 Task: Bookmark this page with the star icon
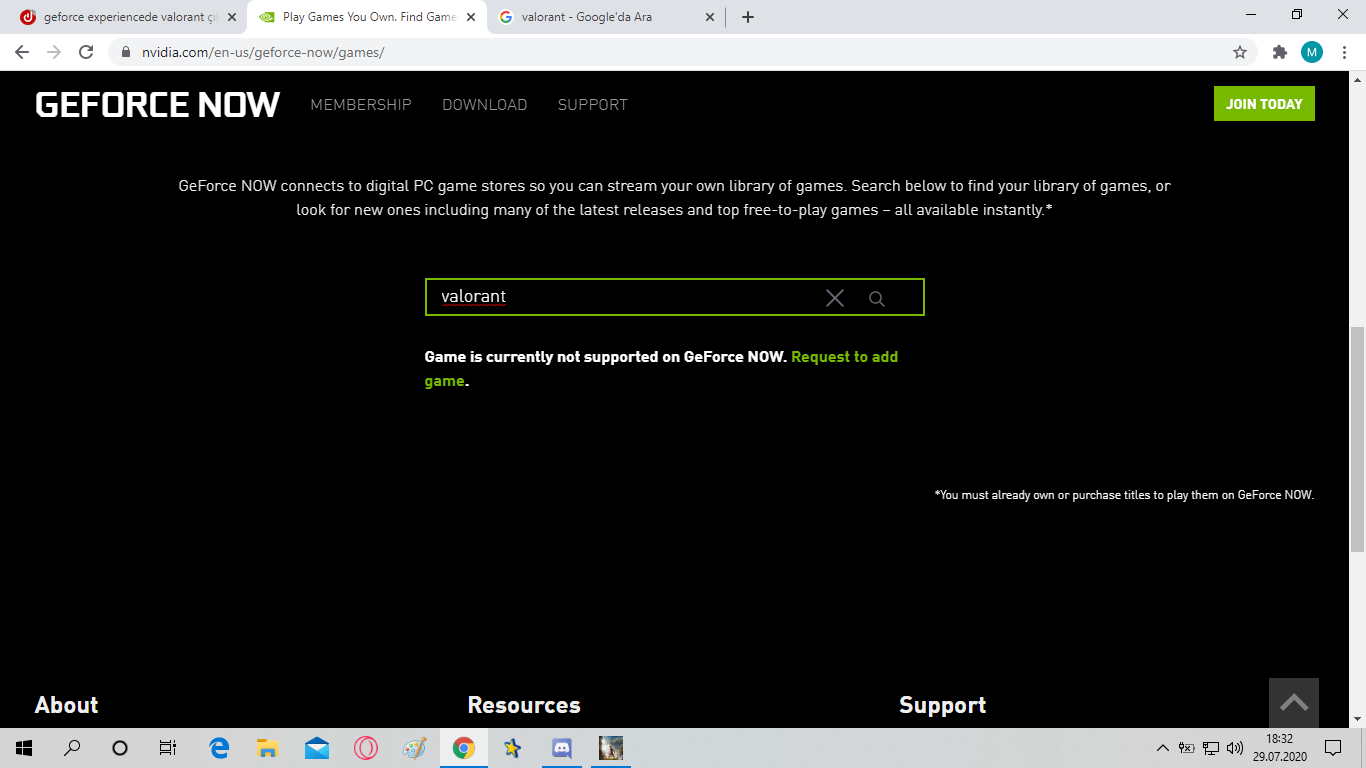tap(1240, 52)
